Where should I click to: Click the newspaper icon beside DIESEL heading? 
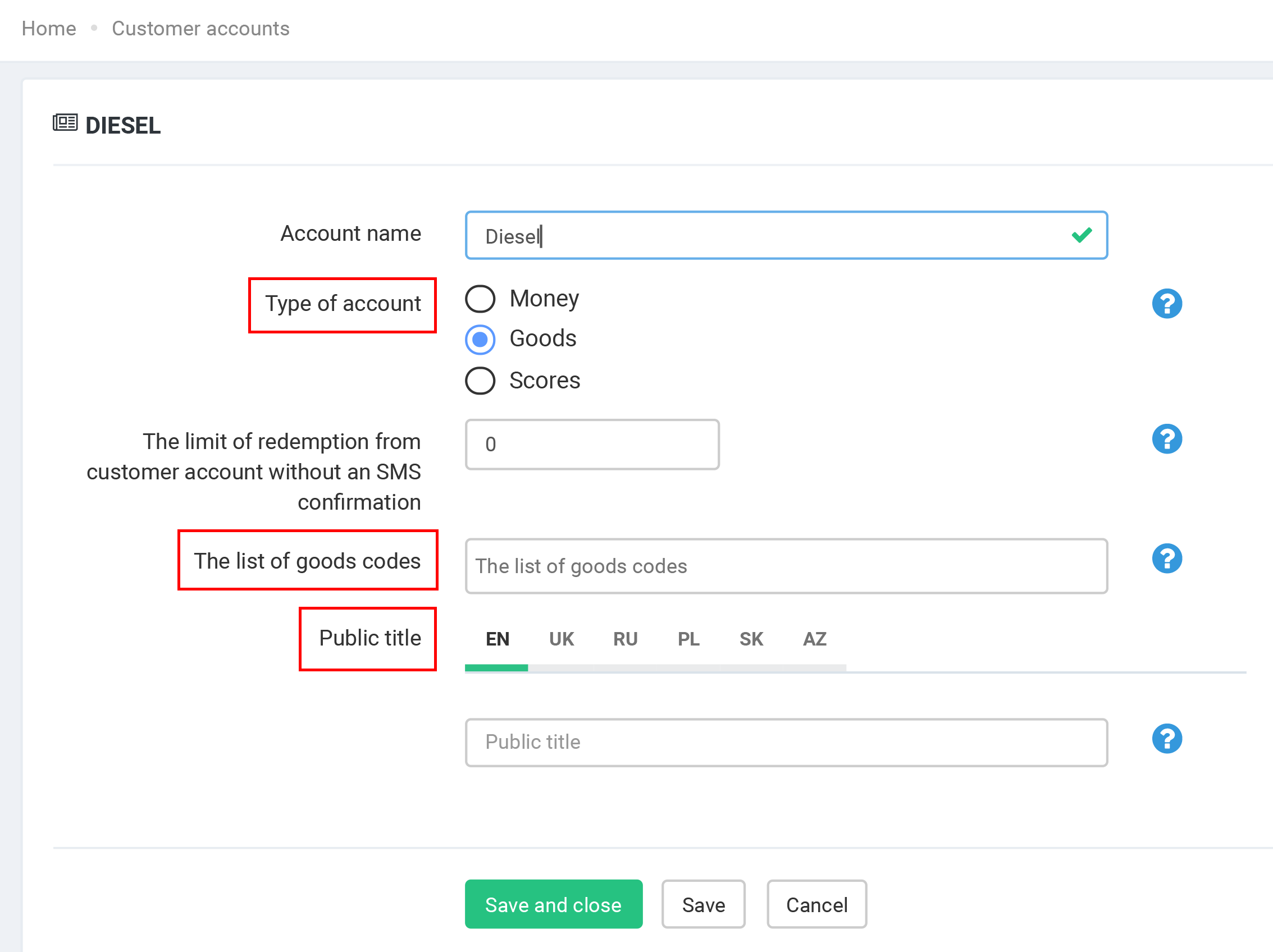[65, 123]
